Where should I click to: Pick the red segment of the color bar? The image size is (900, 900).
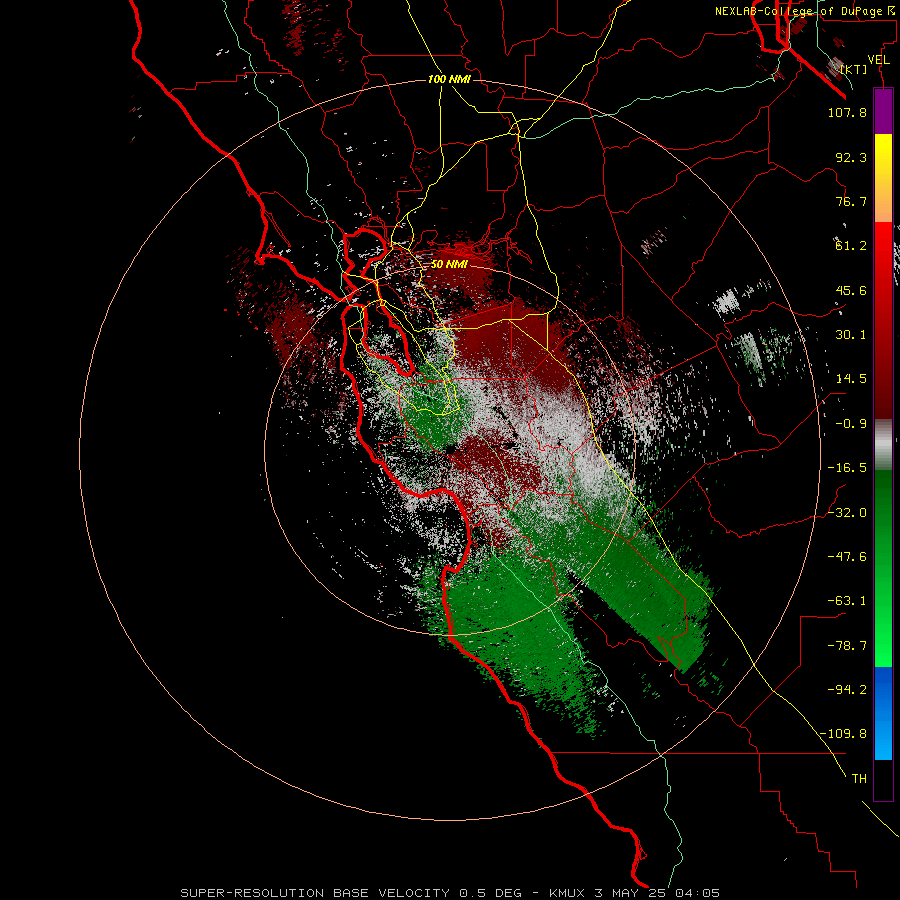(883, 320)
